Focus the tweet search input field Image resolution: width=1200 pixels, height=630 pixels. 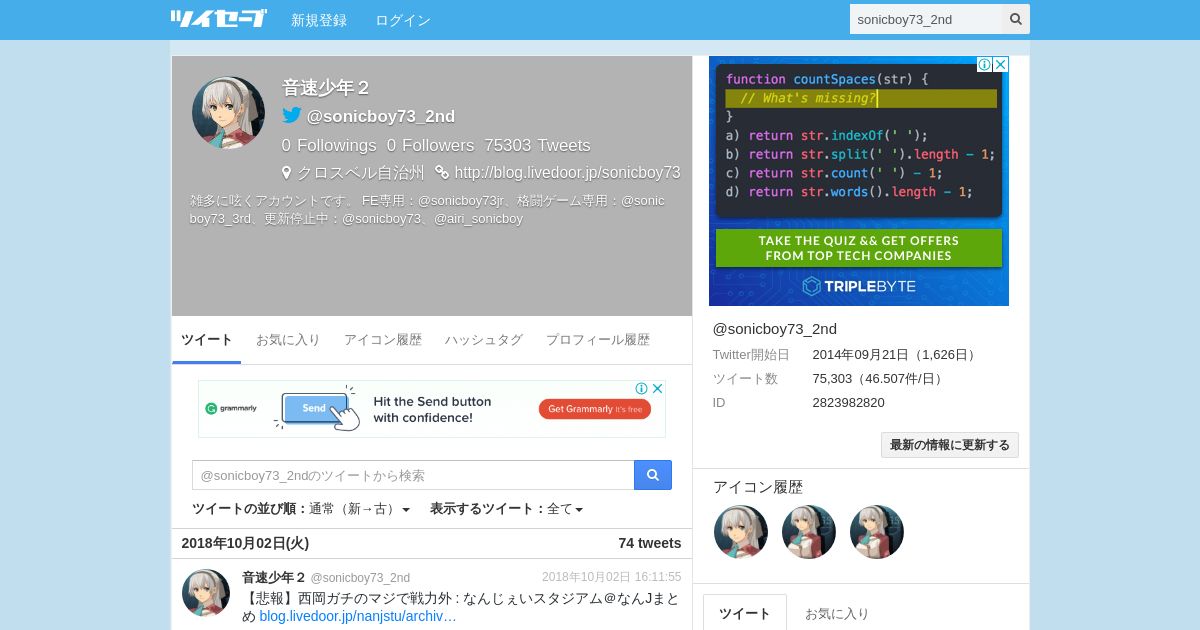click(413, 475)
